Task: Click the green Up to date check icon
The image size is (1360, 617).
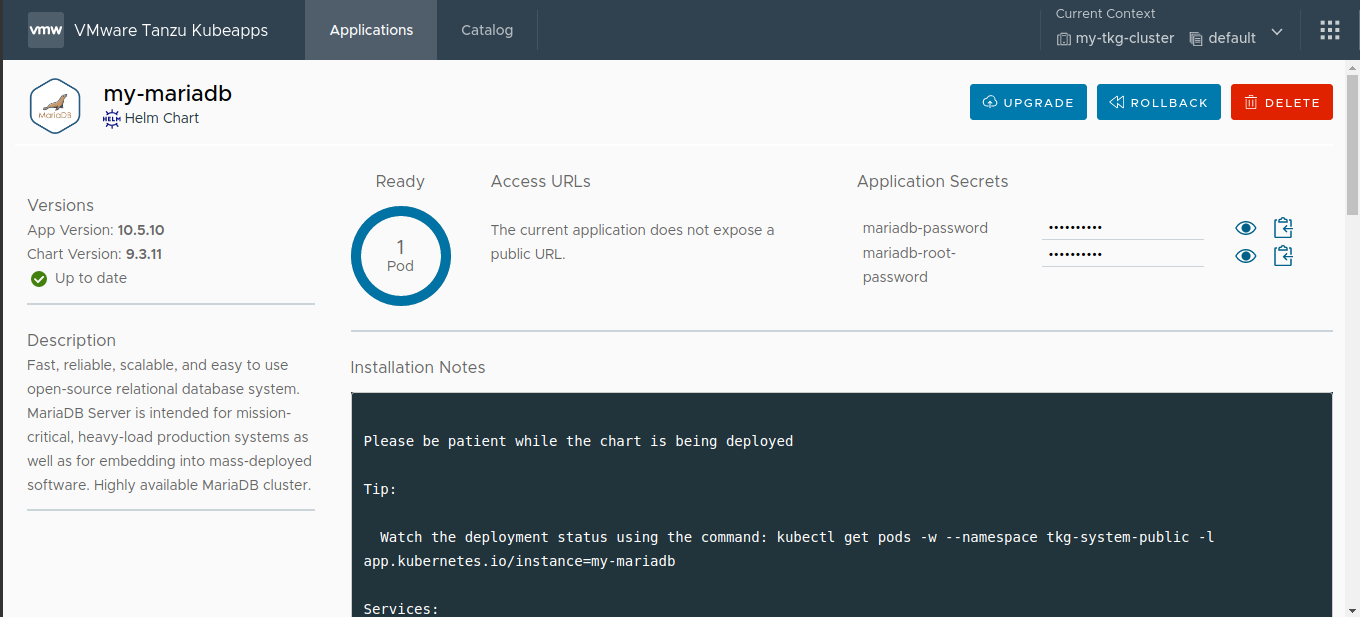Action: click(38, 278)
